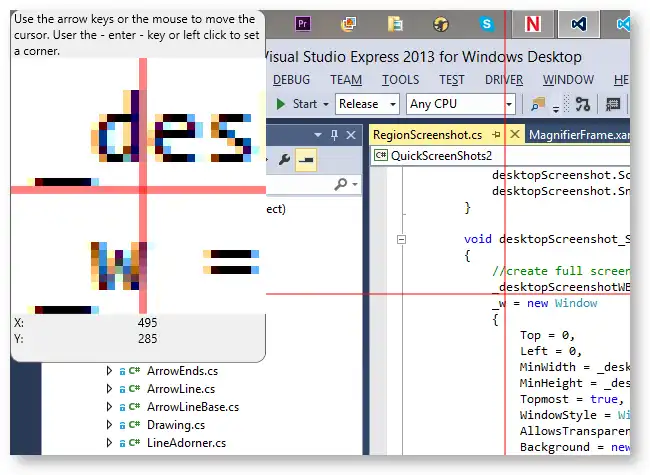Viewport: 650px width, 475px height.
Task: Click the comment-out lines toolbar icon
Action: [x=612, y=104]
